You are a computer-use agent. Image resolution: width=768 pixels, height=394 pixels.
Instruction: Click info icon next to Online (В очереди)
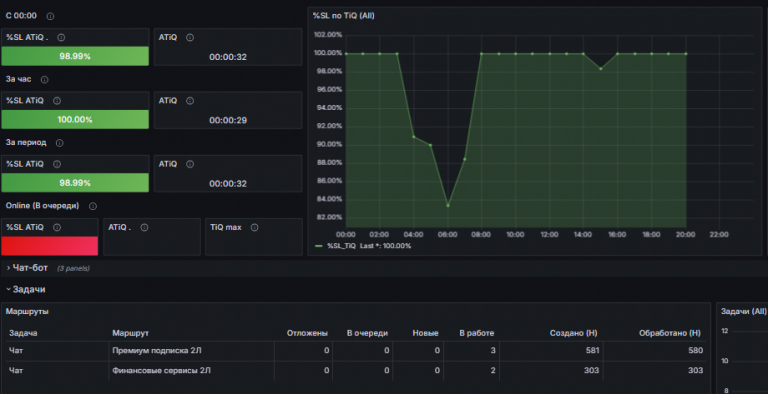(x=93, y=206)
